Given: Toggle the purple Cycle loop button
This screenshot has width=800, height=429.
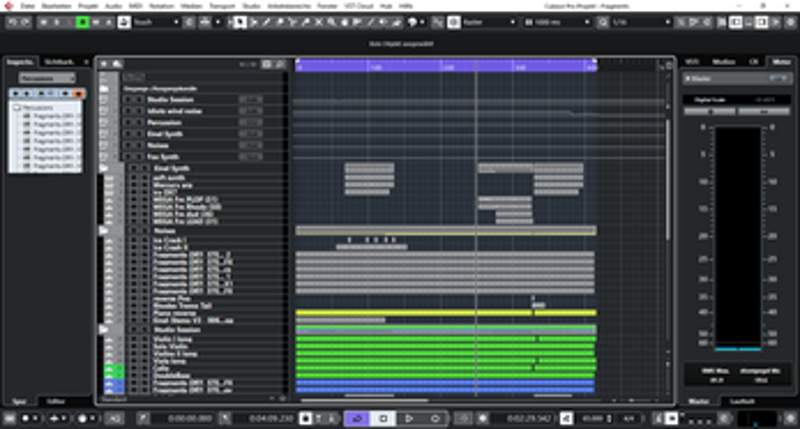Looking at the screenshot, I should (357, 417).
